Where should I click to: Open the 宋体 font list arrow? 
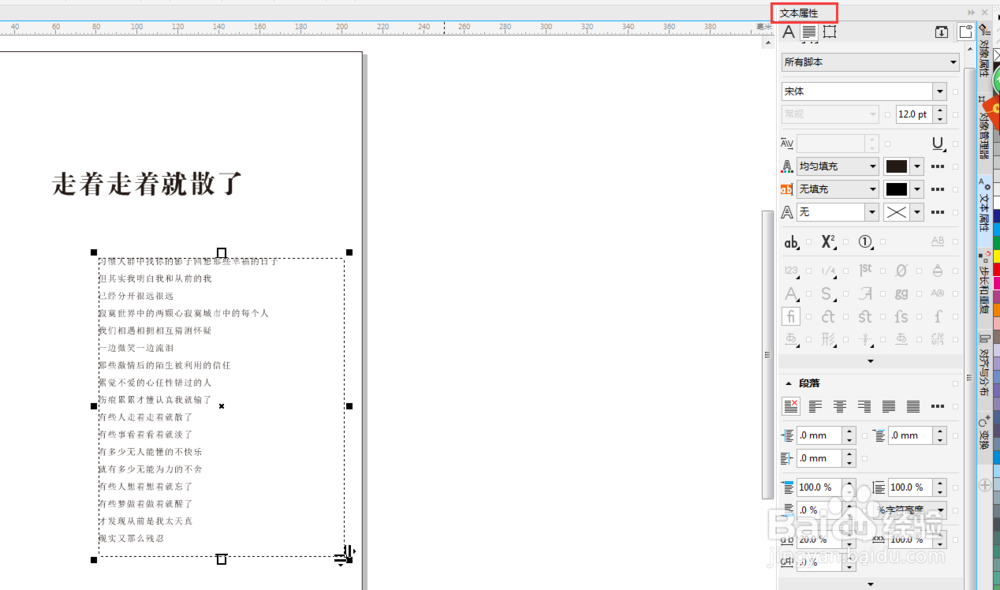tap(939, 92)
